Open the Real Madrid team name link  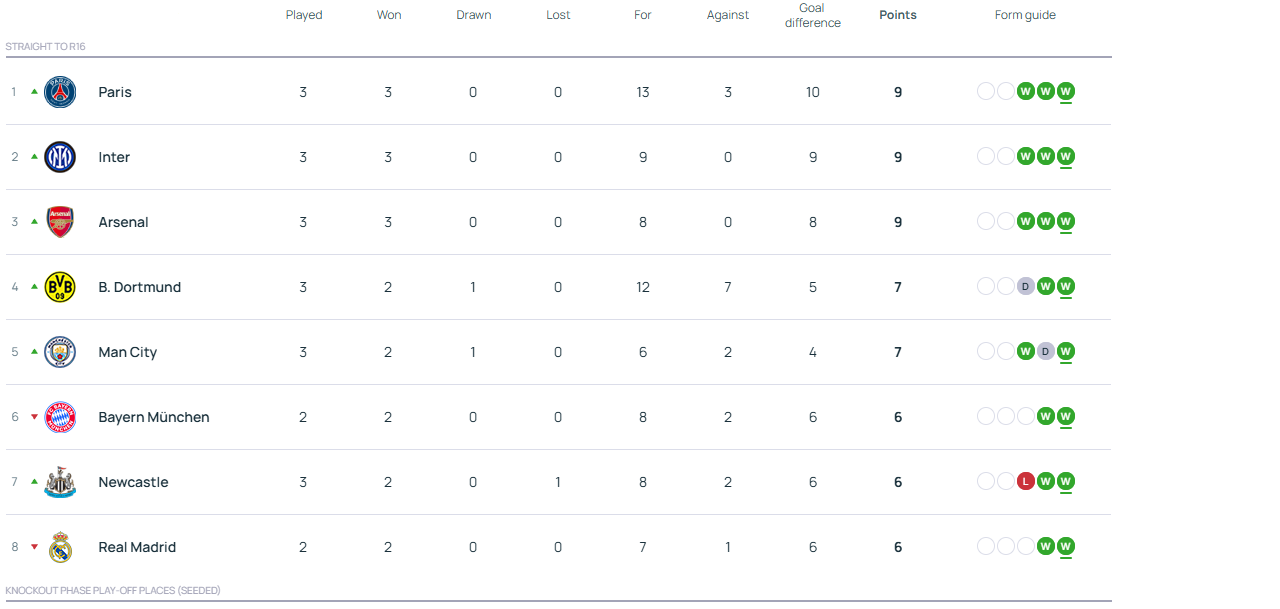[137, 547]
